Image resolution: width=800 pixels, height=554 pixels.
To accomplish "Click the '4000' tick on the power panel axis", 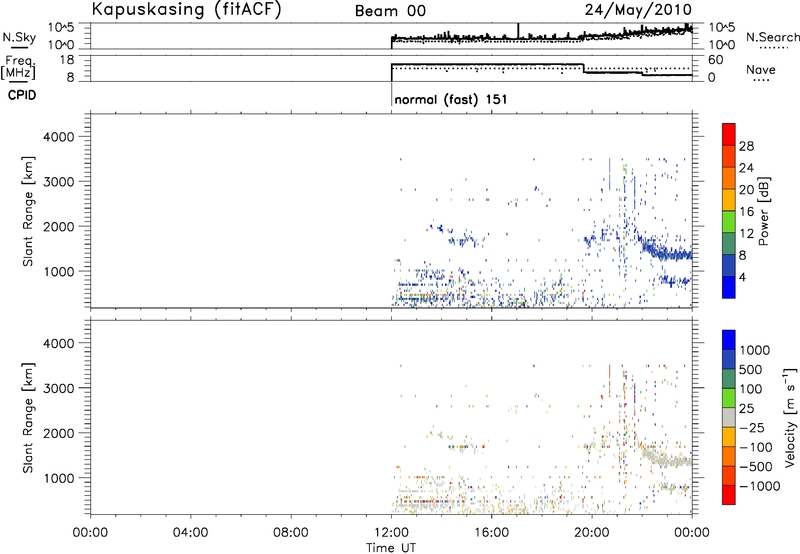I will [x=59, y=137].
